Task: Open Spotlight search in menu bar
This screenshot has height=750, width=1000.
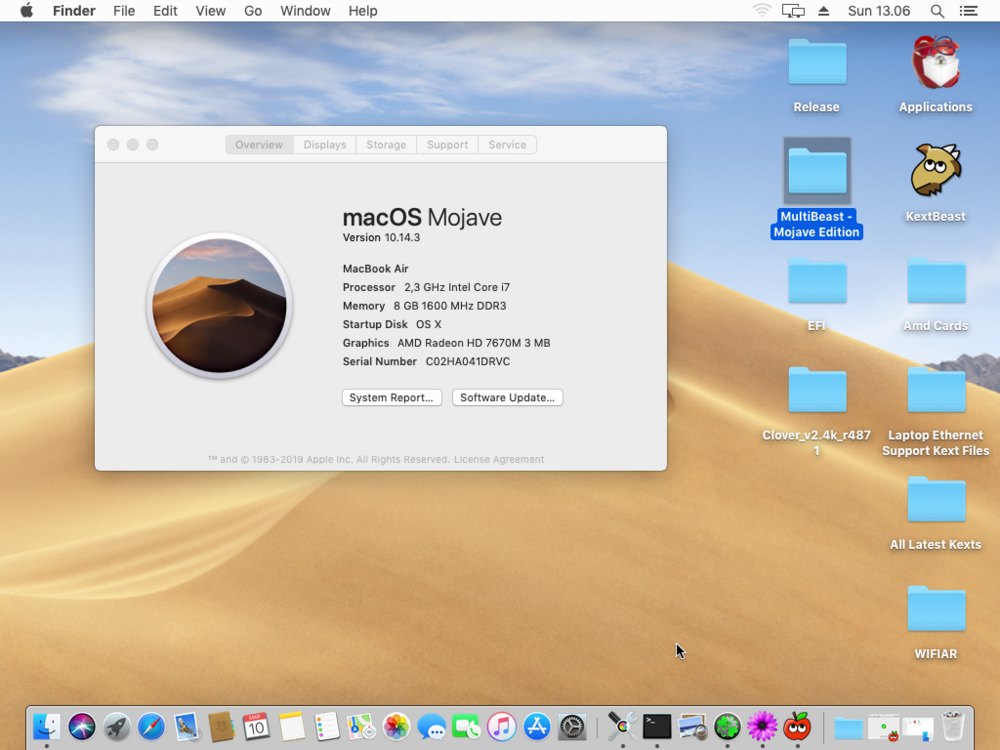Action: pyautogui.click(x=937, y=11)
